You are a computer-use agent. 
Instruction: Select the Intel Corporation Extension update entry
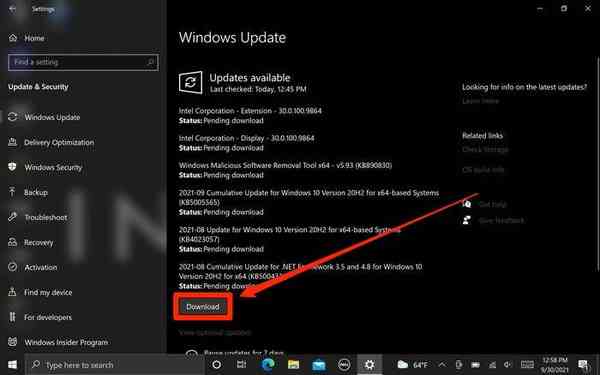[x=250, y=116]
